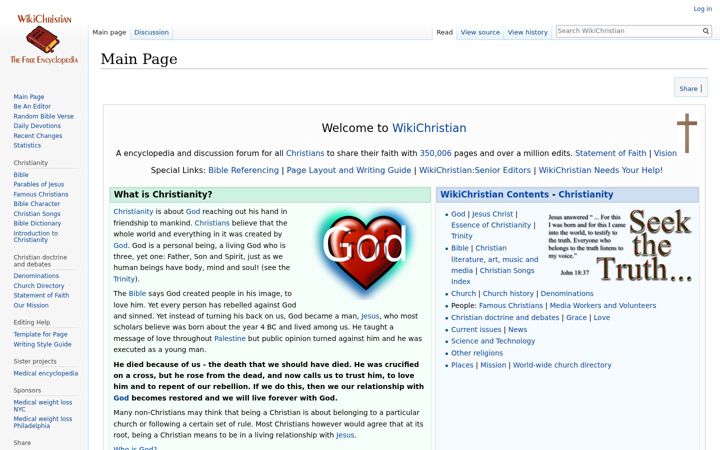
Task: Click the Share button
Action: coord(688,89)
